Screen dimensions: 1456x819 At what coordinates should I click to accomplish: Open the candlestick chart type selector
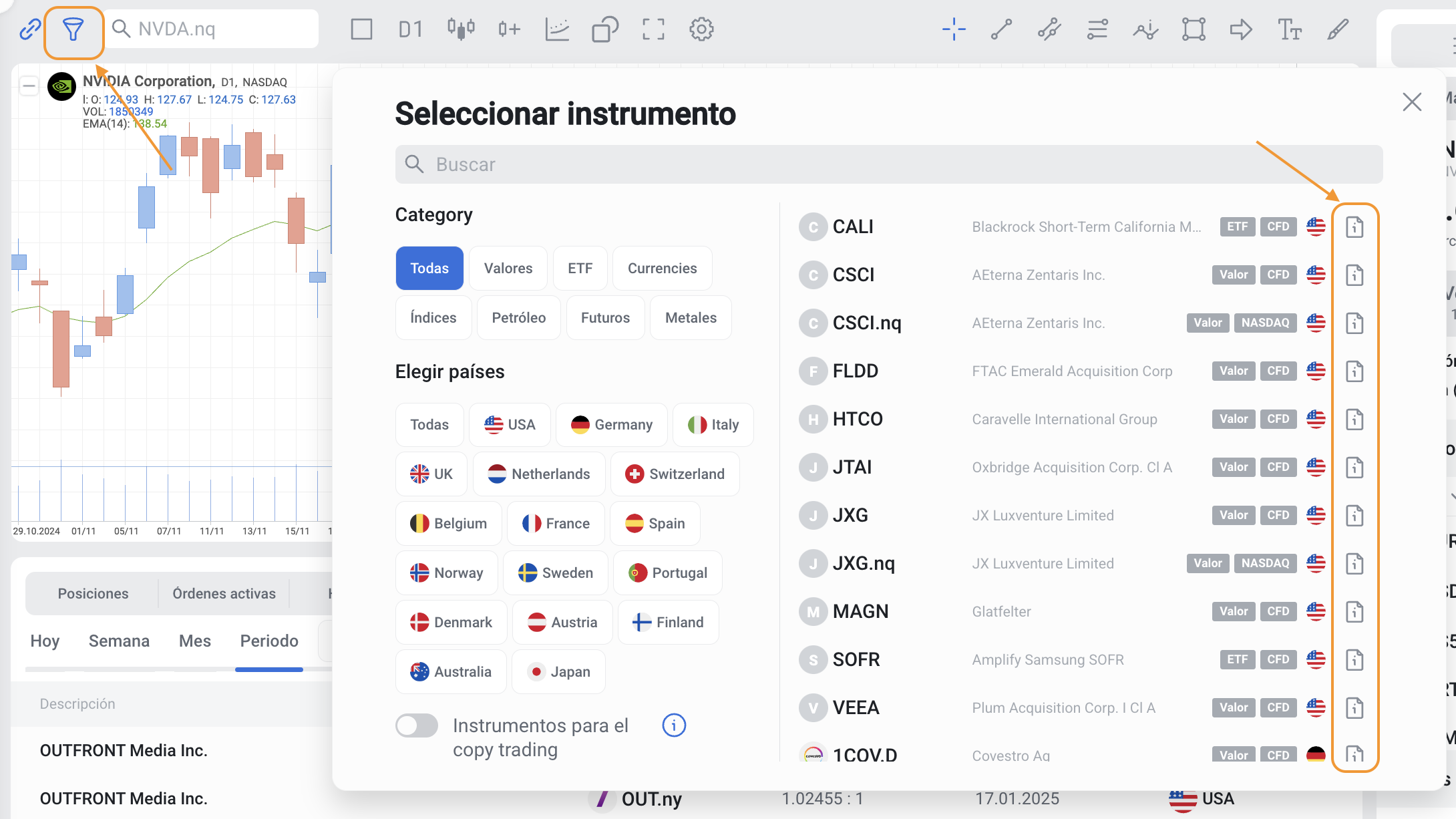coord(461,29)
